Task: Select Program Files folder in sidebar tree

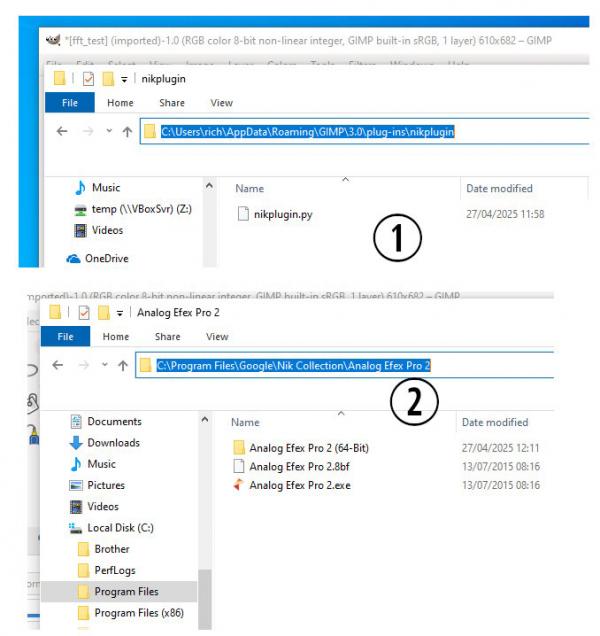Action: click(119, 591)
